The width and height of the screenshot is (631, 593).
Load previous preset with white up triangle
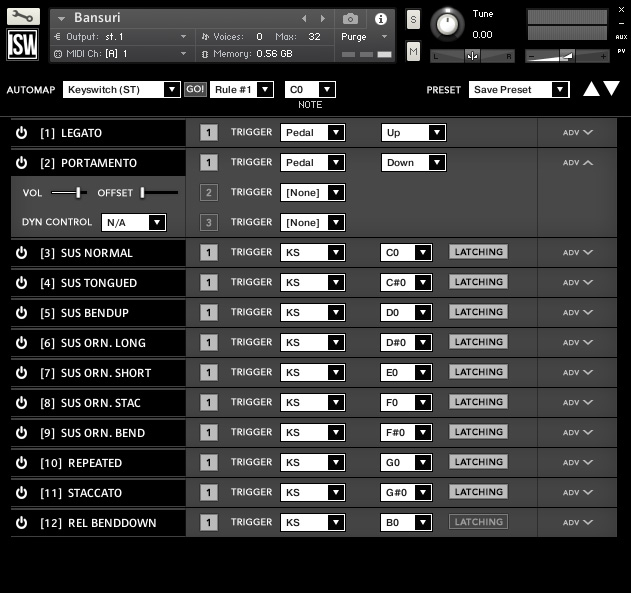pos(591,89)
